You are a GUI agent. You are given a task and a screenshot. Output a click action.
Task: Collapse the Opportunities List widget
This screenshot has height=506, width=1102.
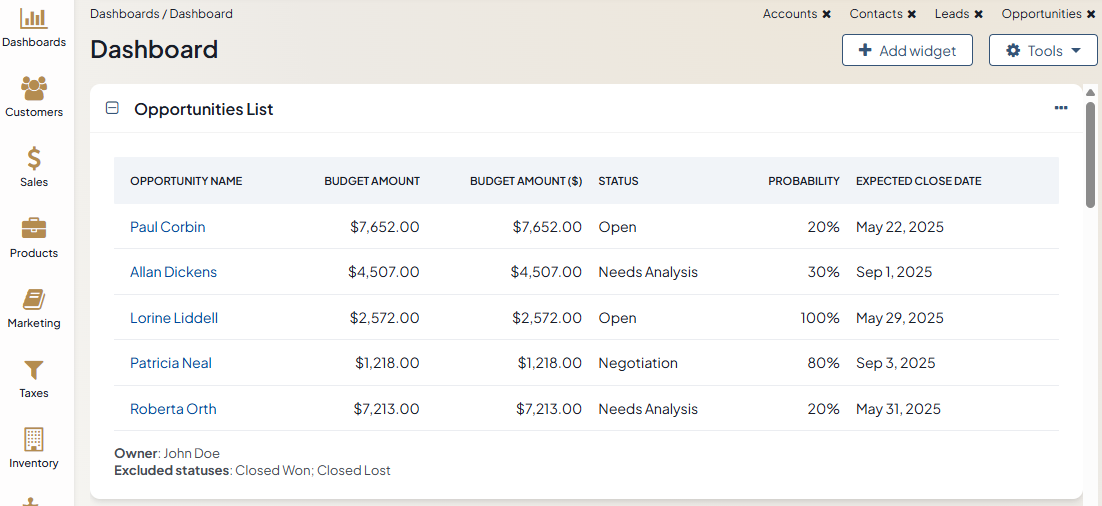(113, 108)
